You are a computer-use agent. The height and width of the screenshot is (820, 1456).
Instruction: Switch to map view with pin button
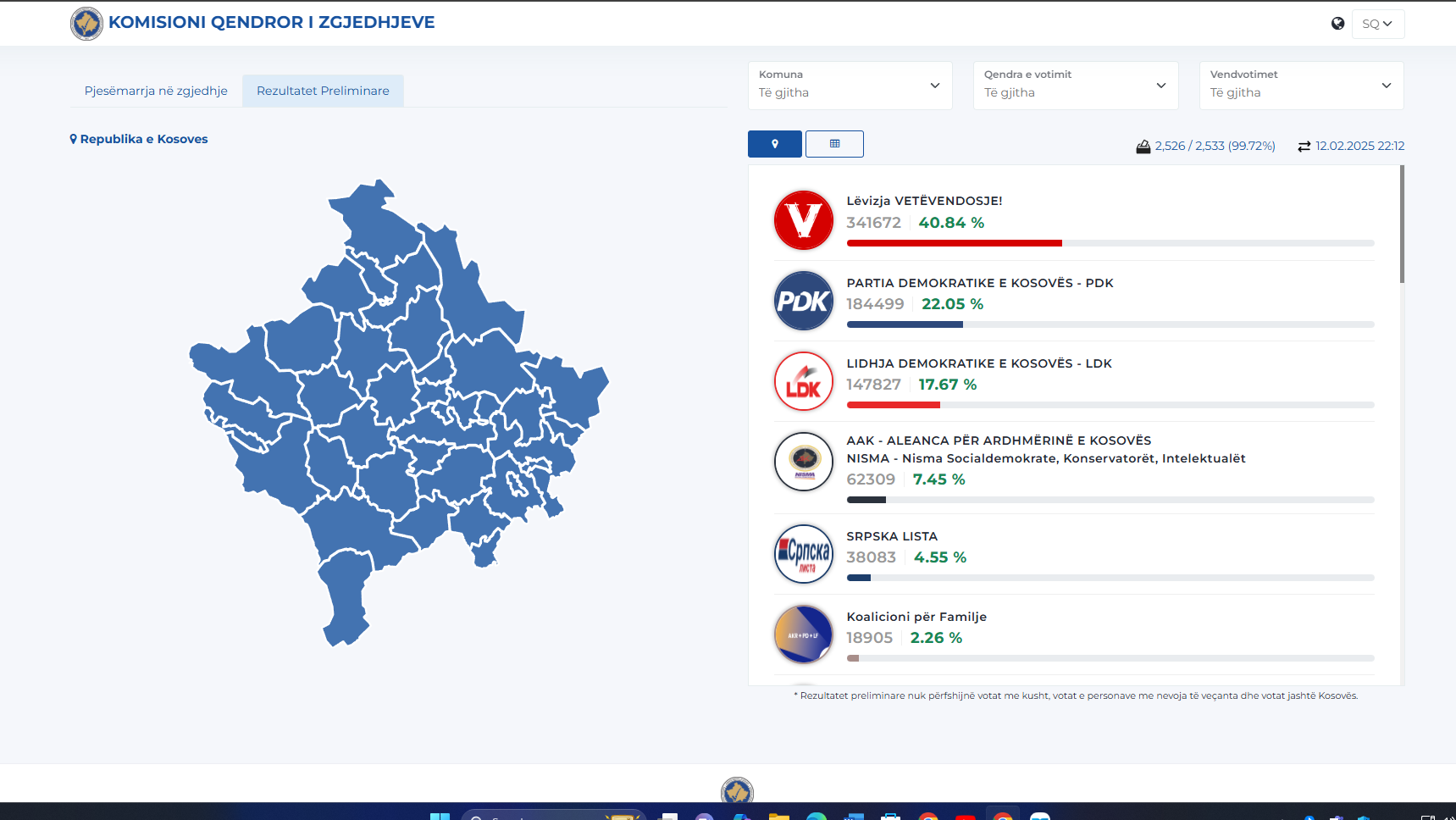774,144
